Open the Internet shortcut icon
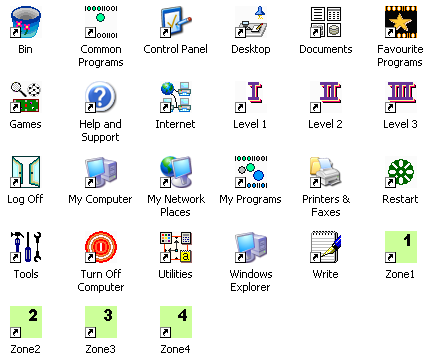The image size is (429, 363). [x=176, y=97]
